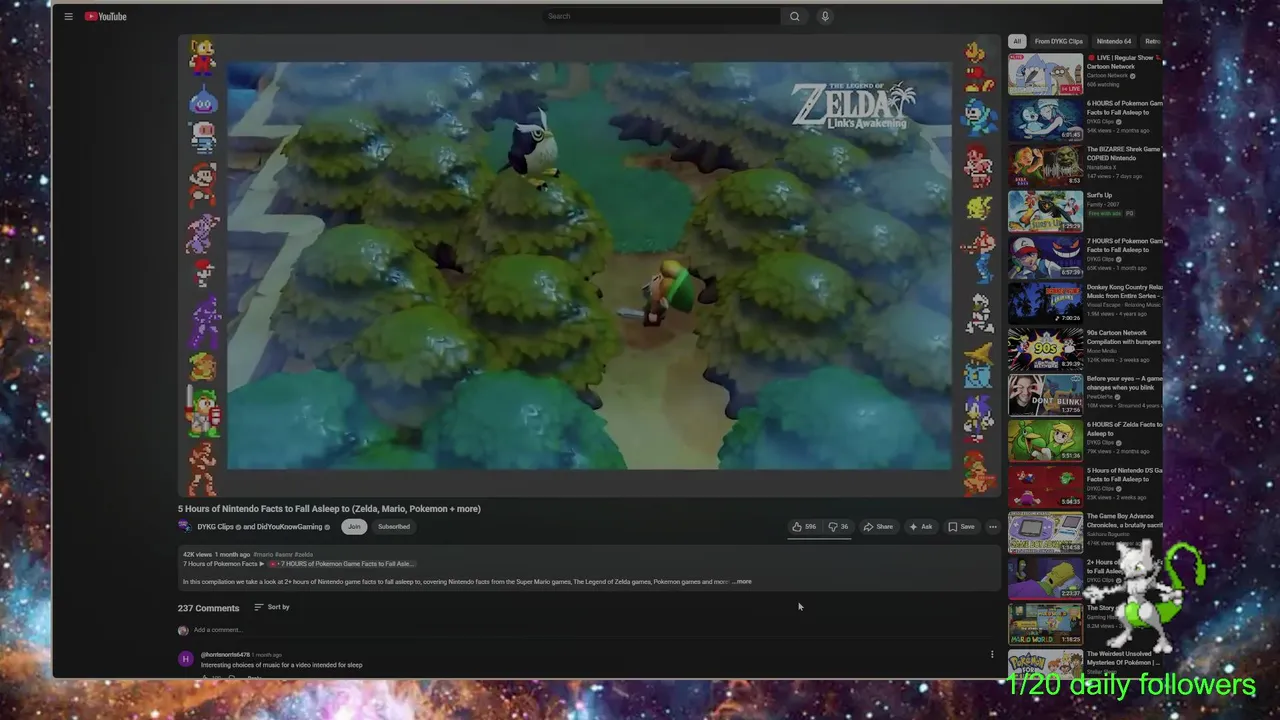Select the Nintendo 64 filter chip
Image resolution: width=1280 pixels, height=720 pixels.
tap(1114, 41)
